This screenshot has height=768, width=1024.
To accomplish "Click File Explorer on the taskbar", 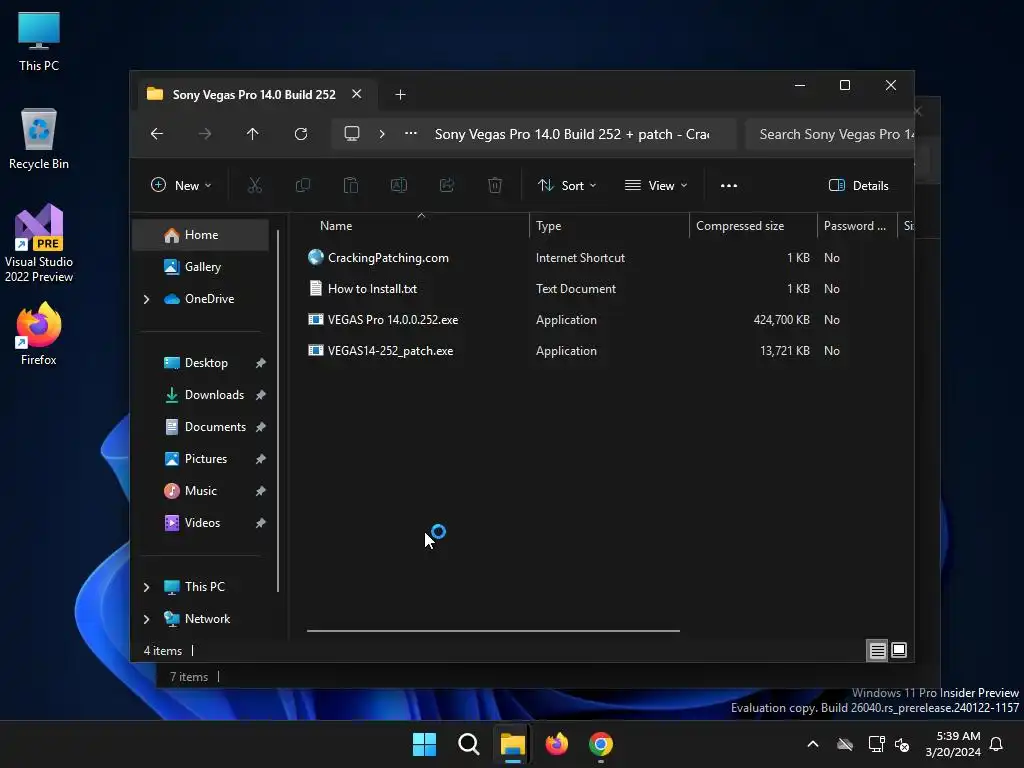I will [513, 744].
